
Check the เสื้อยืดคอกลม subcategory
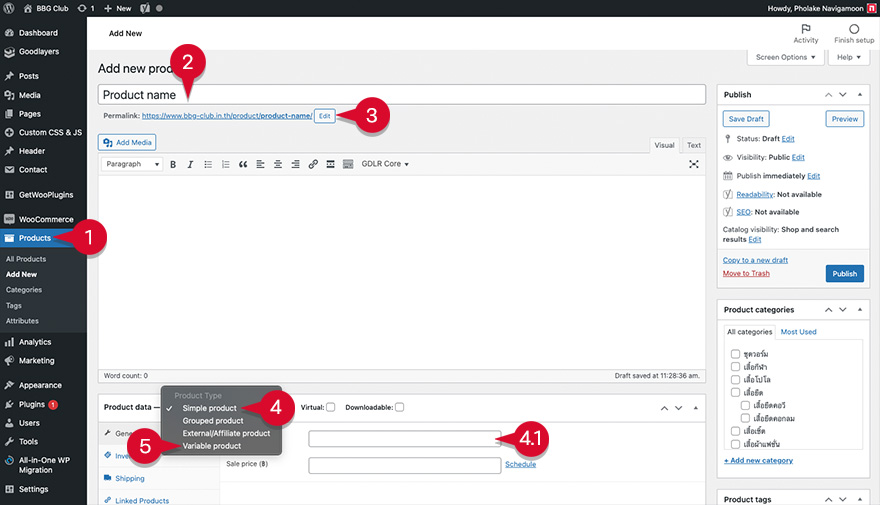[745, 418]
